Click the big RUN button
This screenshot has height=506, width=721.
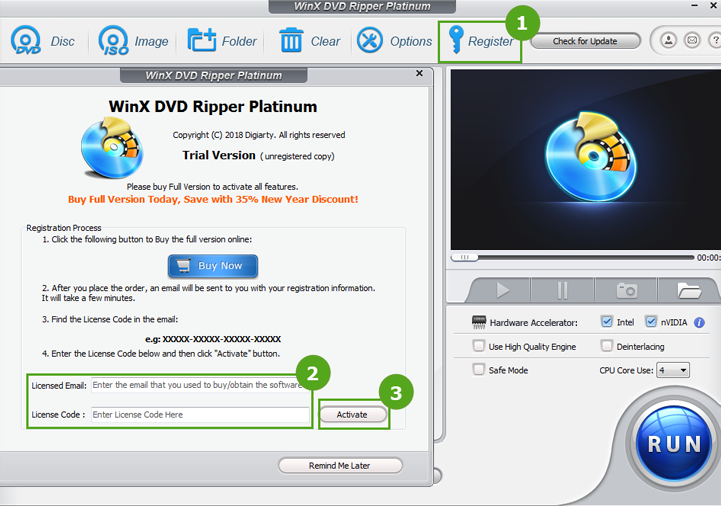675,443
